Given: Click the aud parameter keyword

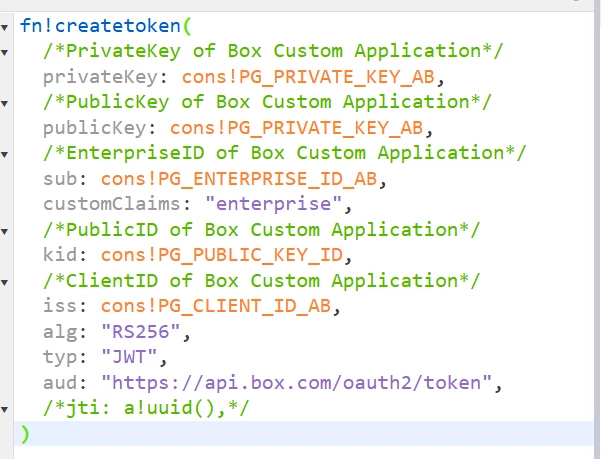Looking at the screenshot, I should pos(60,383).
